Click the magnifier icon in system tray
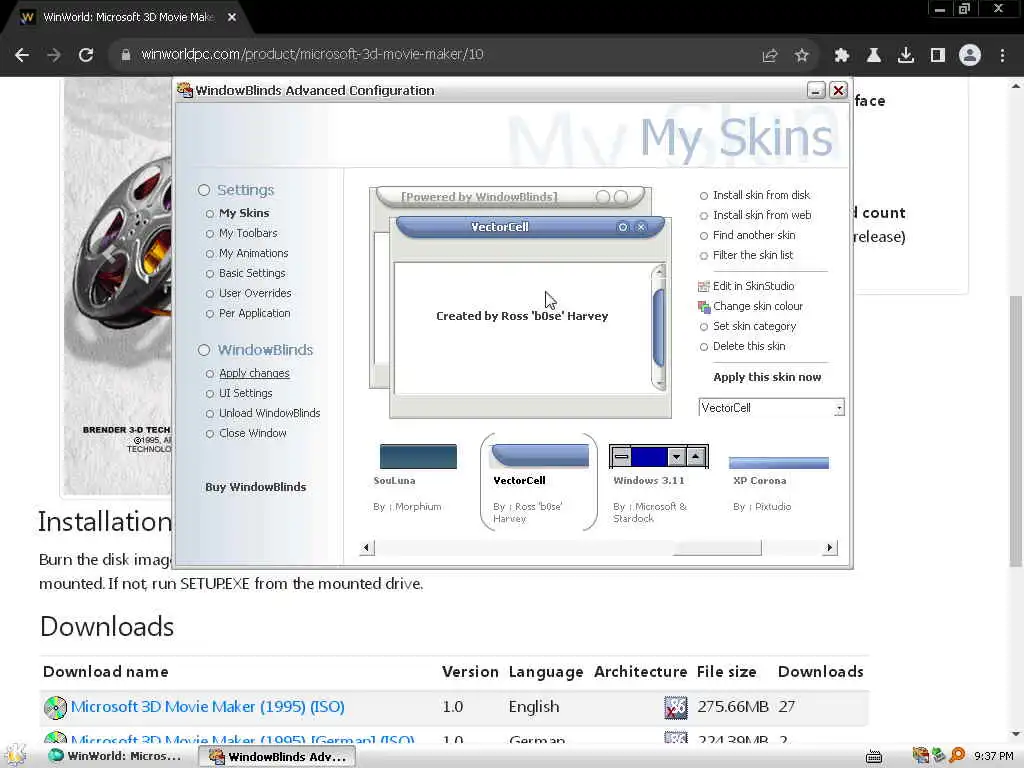 pyautogui.click(x=957, y=756)
